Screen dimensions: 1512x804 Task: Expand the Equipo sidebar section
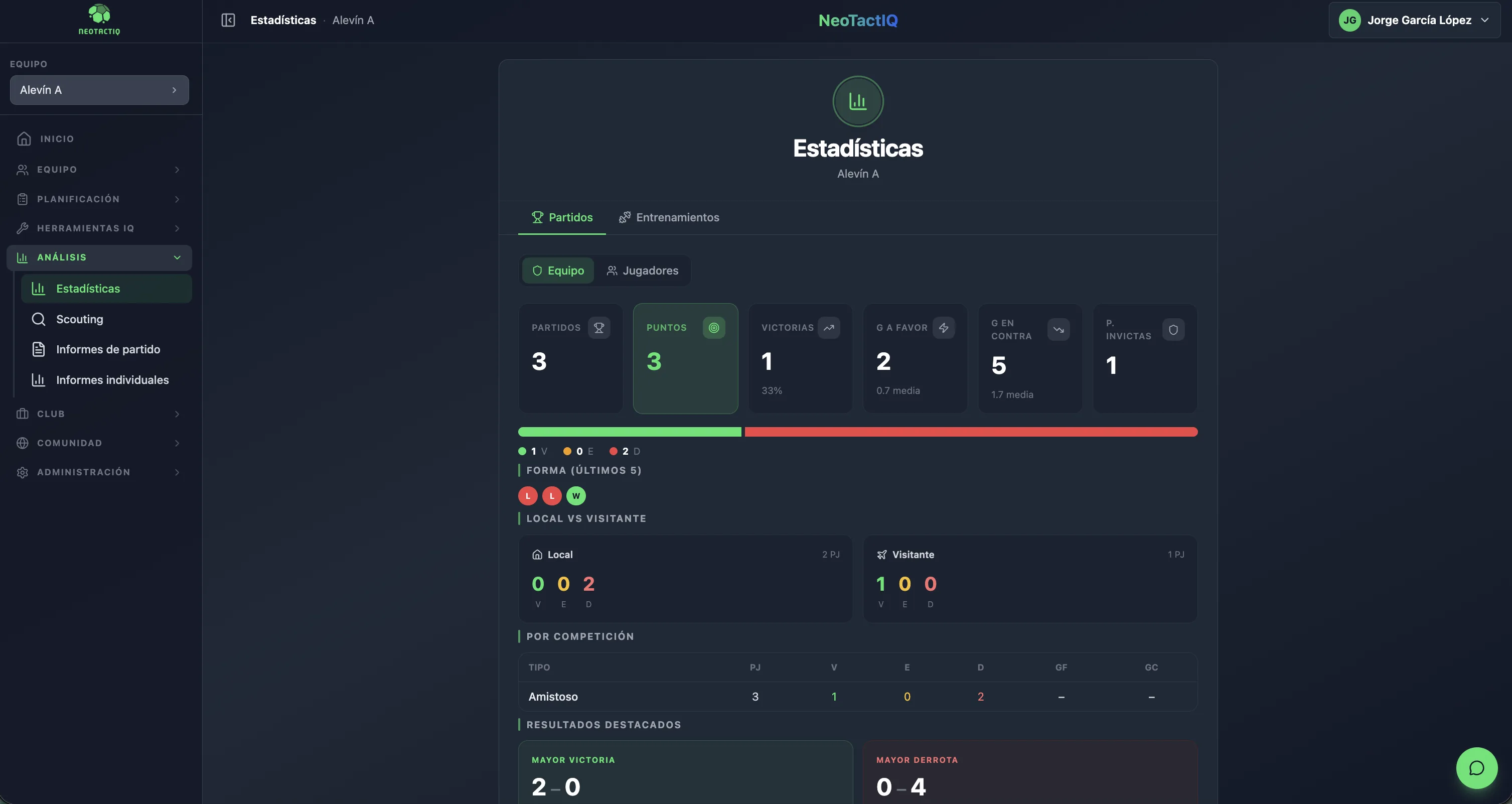[x=99, y=169]
